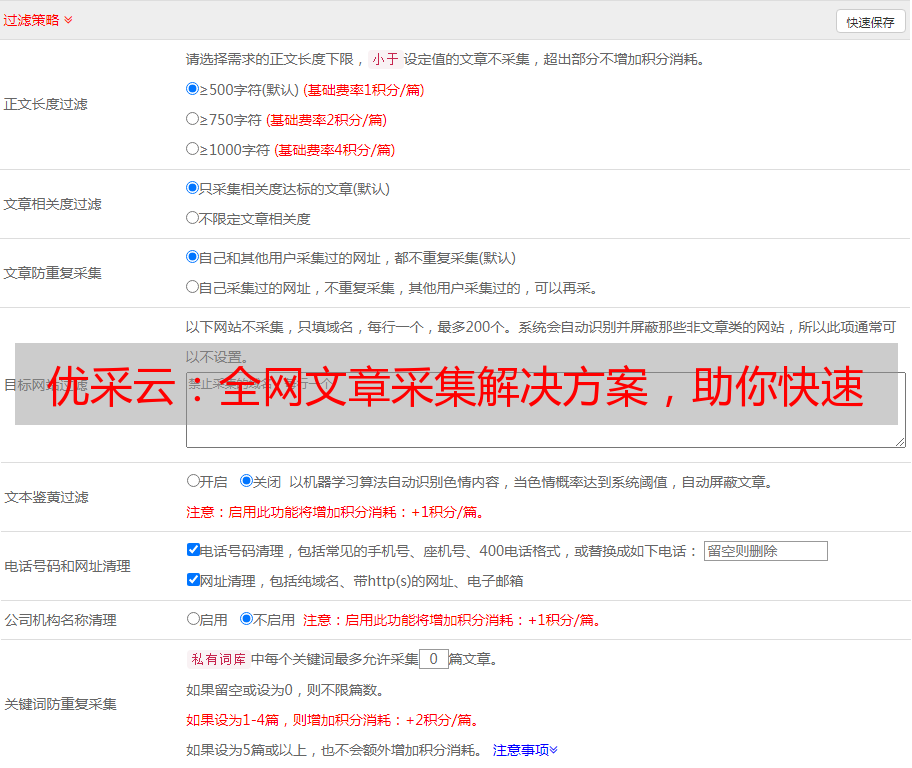Select 自己和其他用户采集过的网址 no-repeat option
Image resolution: width=912 pixels, height=768 pixels.
pos(193,257)
